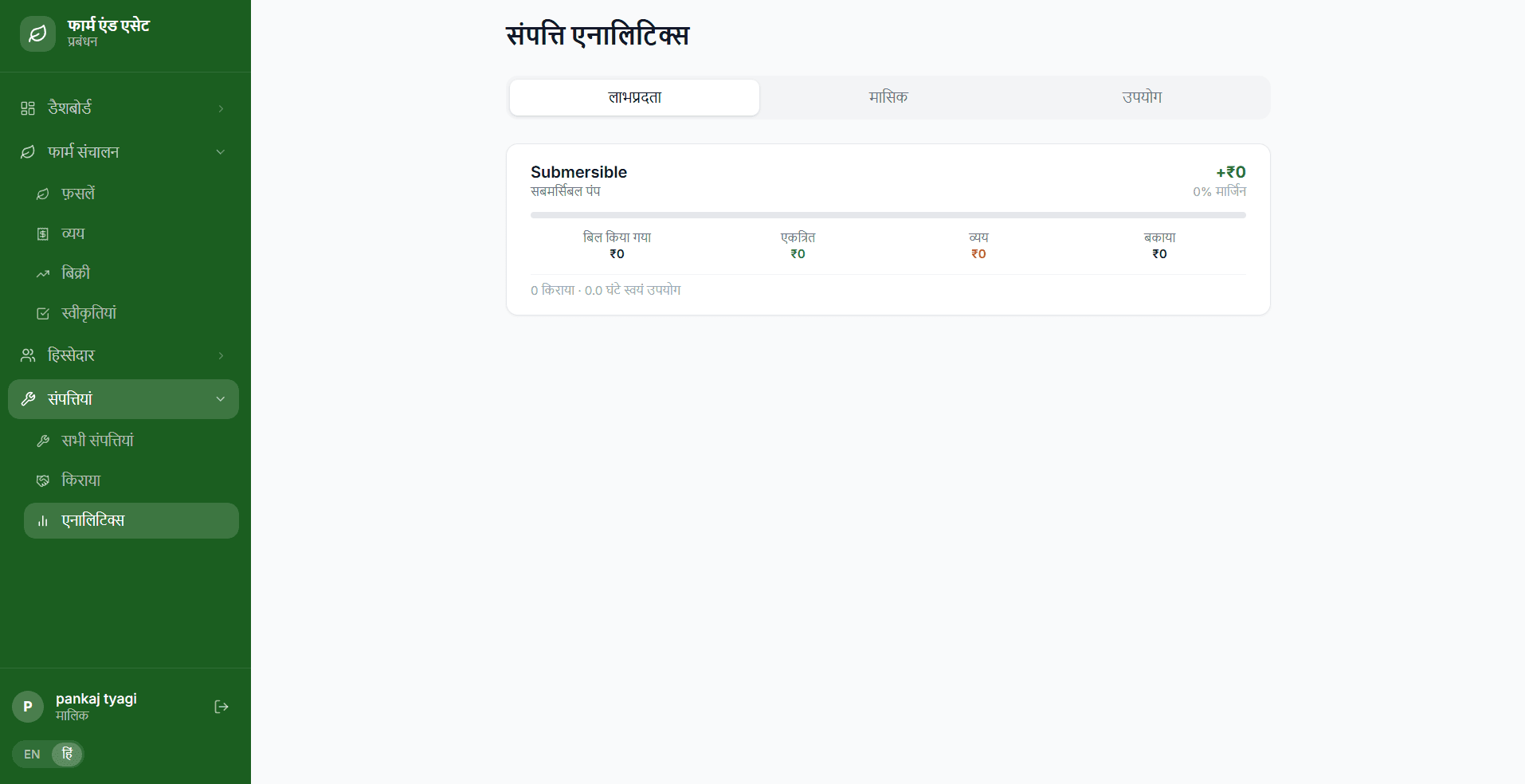1525x784 pixels.
Task: Click the 0 किराया usage summary text
Action: pos(606,291)
